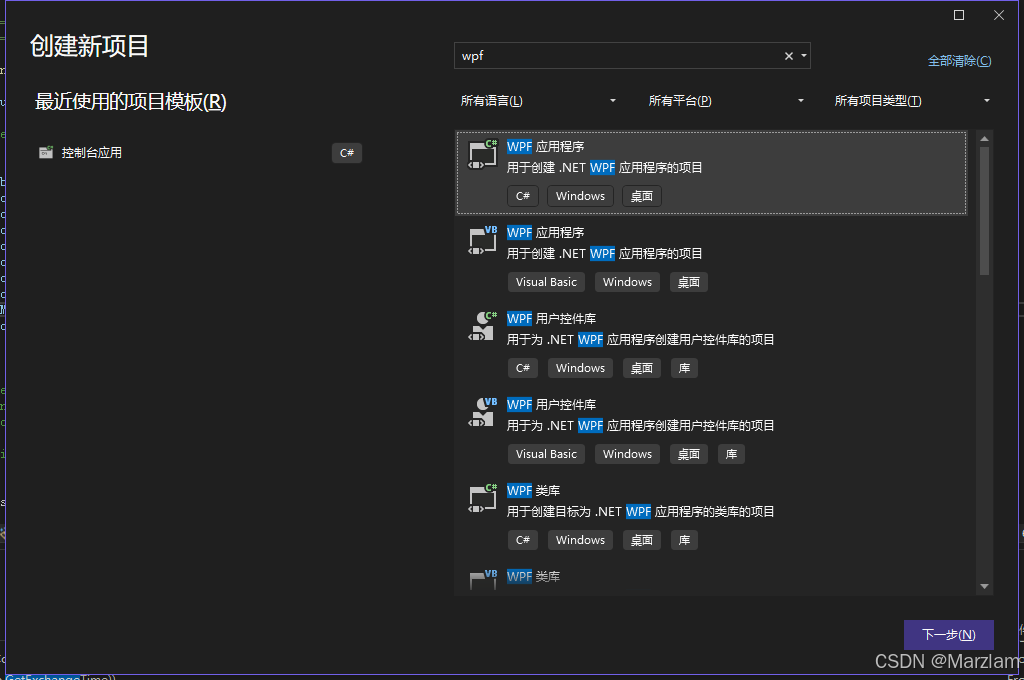Close the 创建新项目 dialog
The height and width of the screenshot is (680, 1024).
coord(999,15)
